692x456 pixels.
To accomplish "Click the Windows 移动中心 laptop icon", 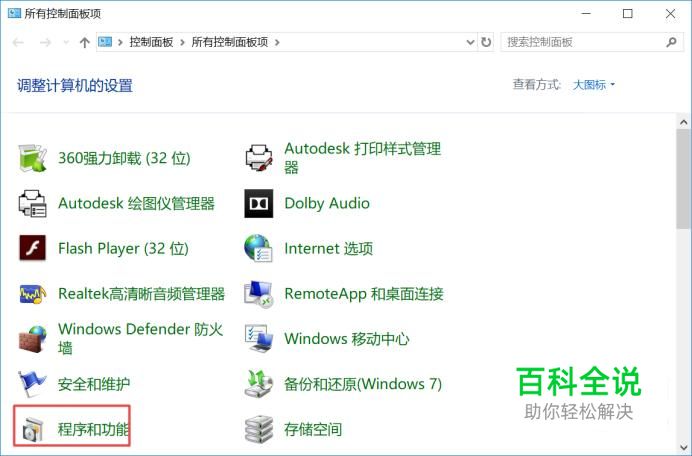I will pyautogui.click(x=259, y=339).
